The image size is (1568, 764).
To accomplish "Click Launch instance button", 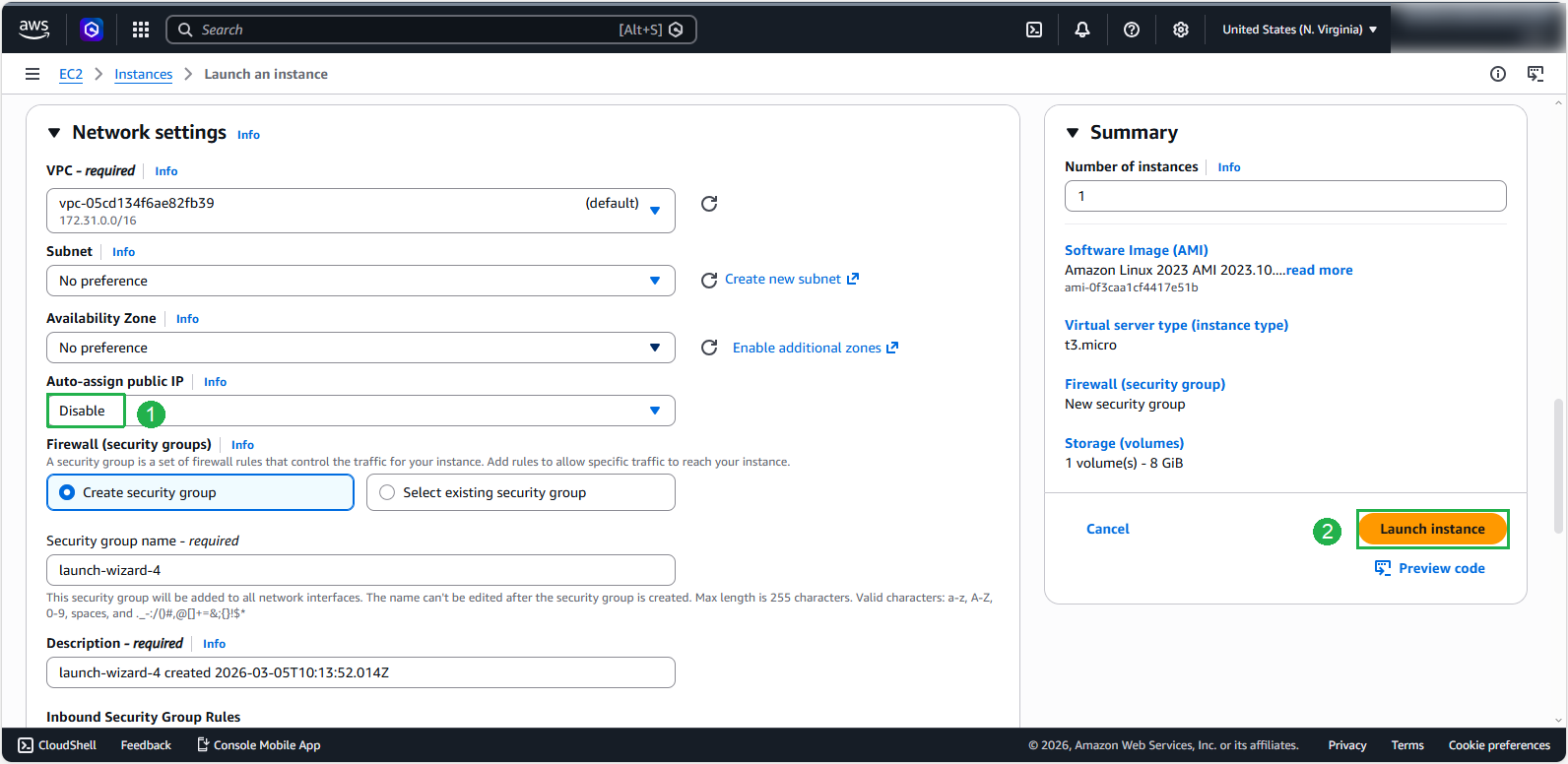I will pyautogui.click(x=1432, y=529).
